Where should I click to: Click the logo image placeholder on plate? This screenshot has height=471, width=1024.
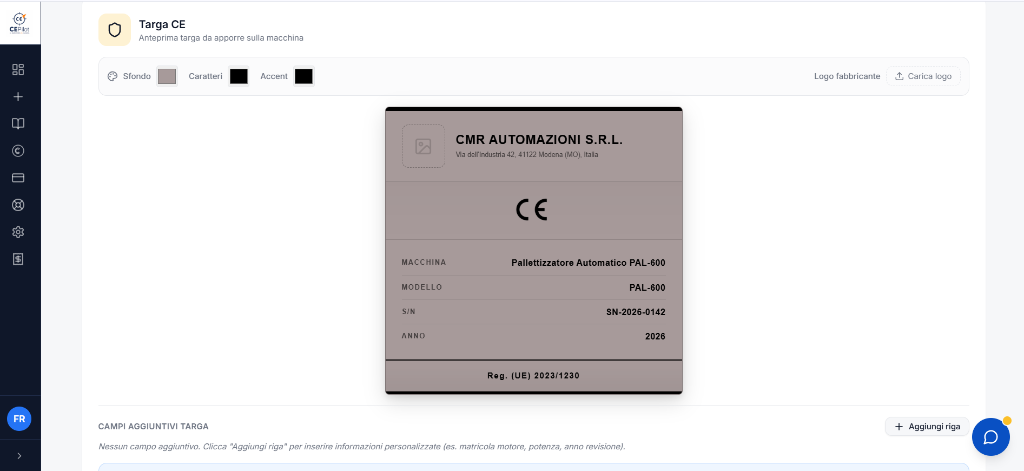pyautogui.click(x=423, y=146)
